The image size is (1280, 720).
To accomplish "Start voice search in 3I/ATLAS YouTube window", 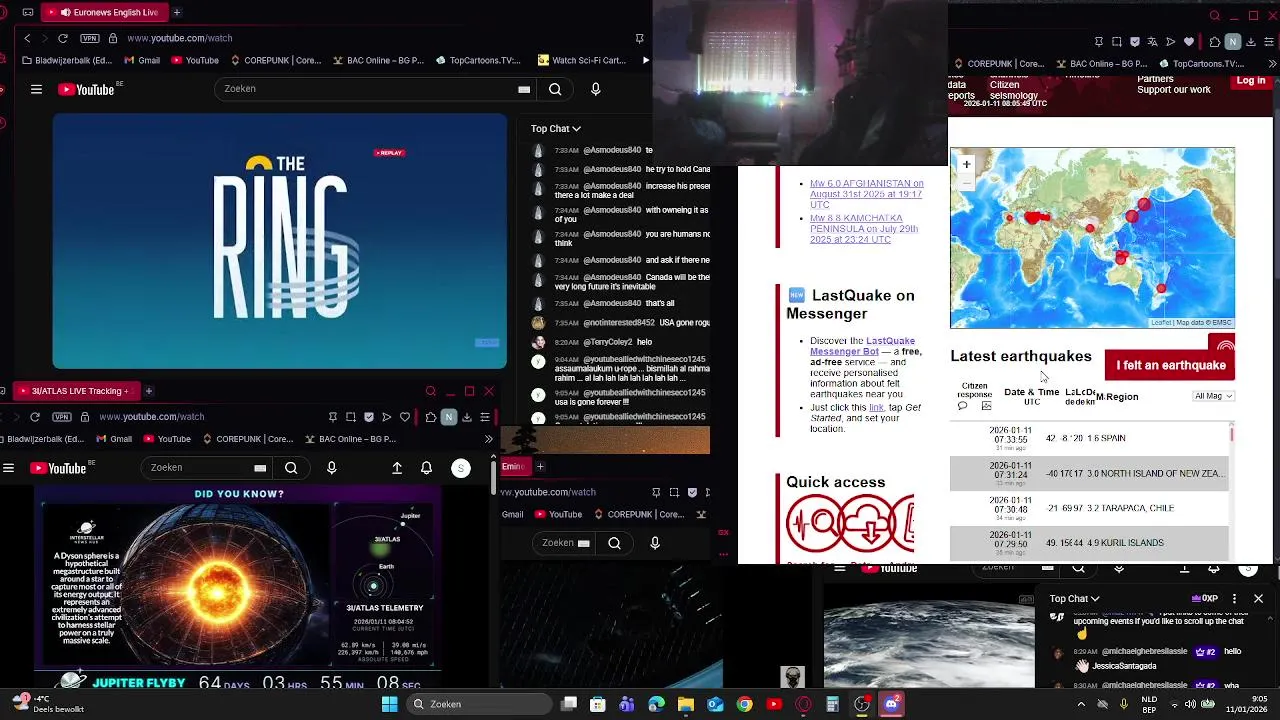I will tap(332, 467).
